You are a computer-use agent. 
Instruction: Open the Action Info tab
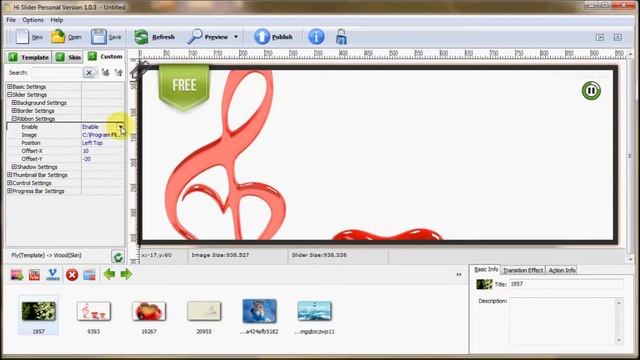click(x=562, y=270)
